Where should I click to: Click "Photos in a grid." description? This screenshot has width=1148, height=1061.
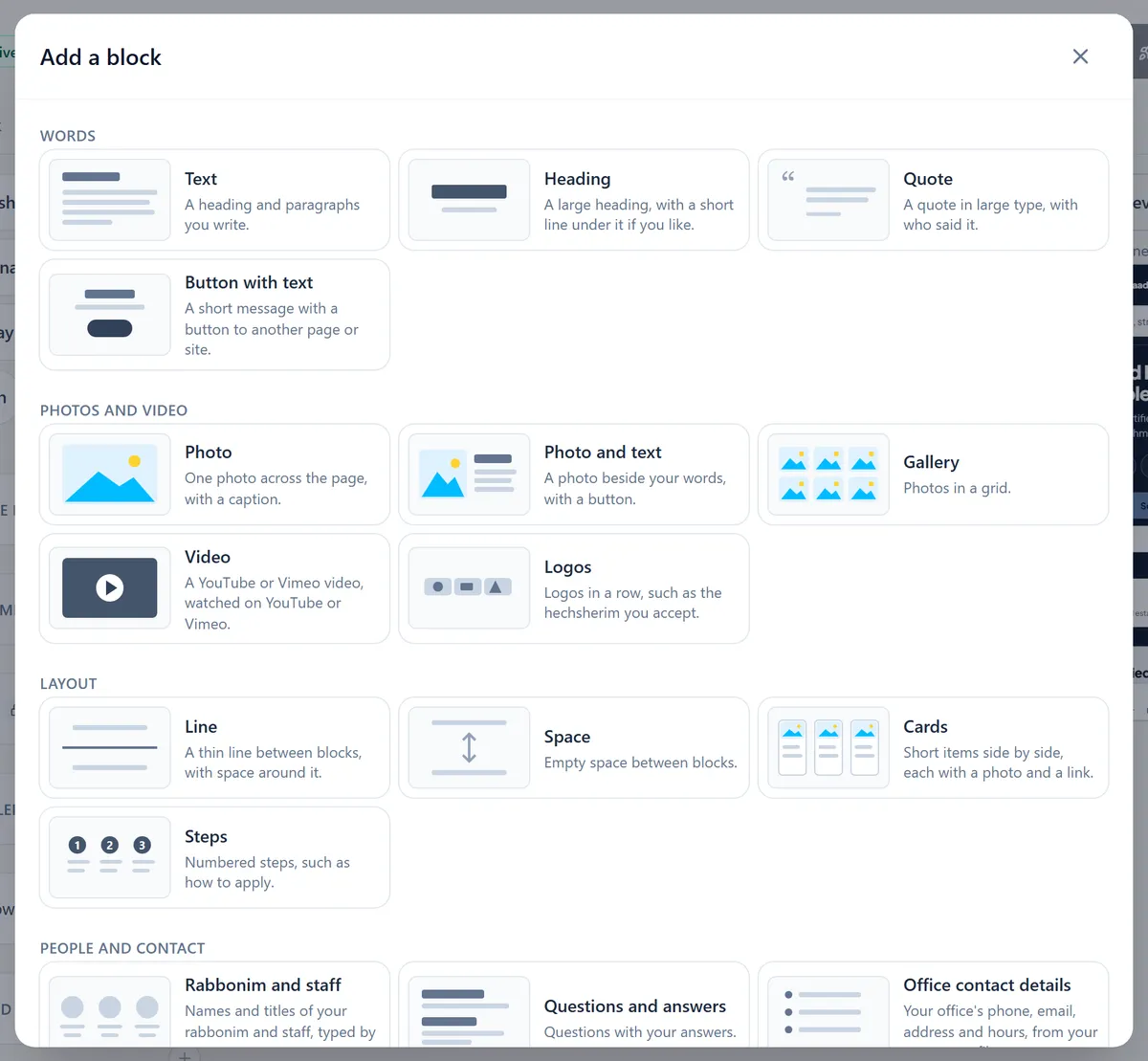coord(957,488)
